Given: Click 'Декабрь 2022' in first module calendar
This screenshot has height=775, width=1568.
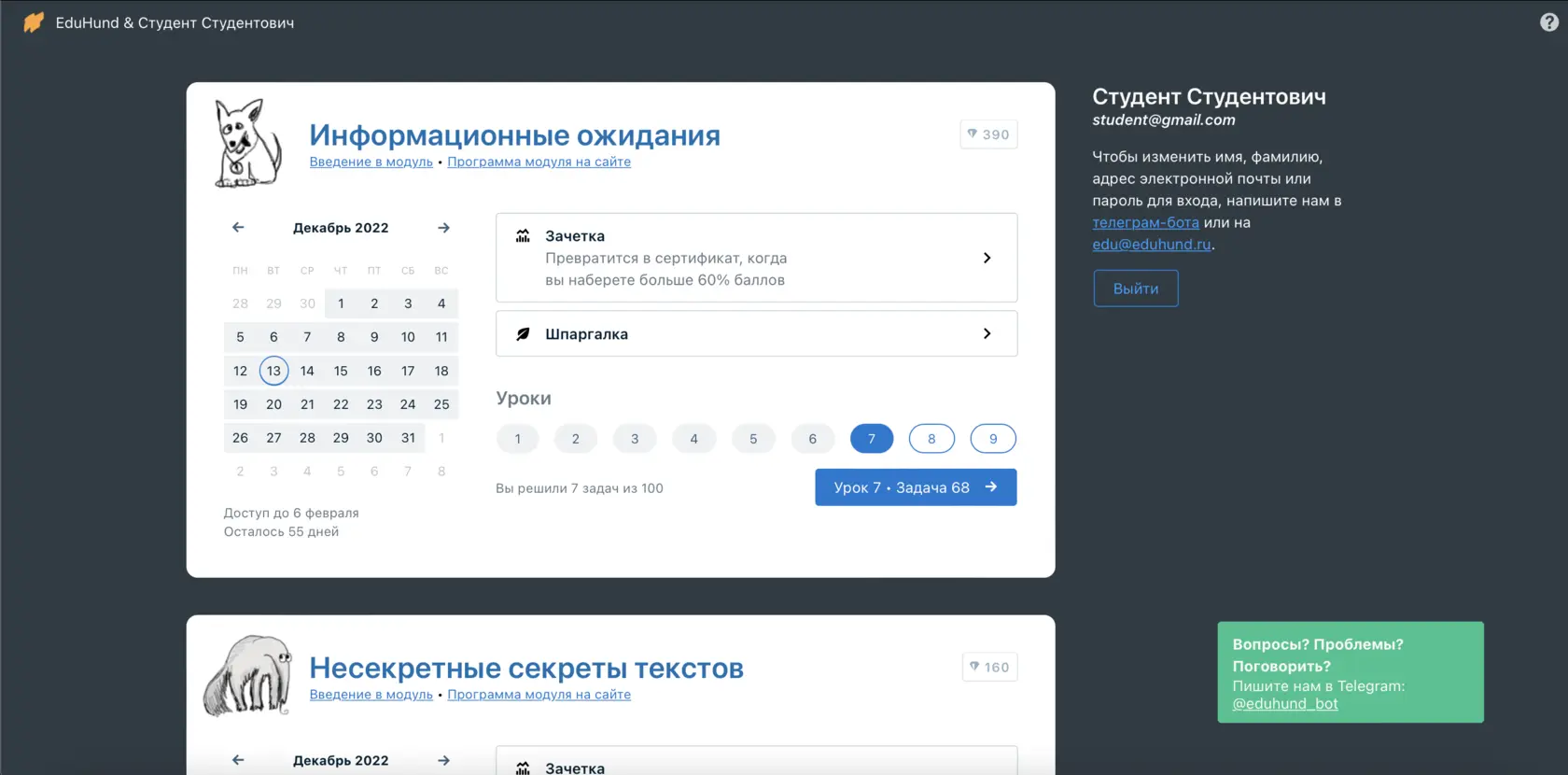Looking at the screenshot, I should click(341, 228).
